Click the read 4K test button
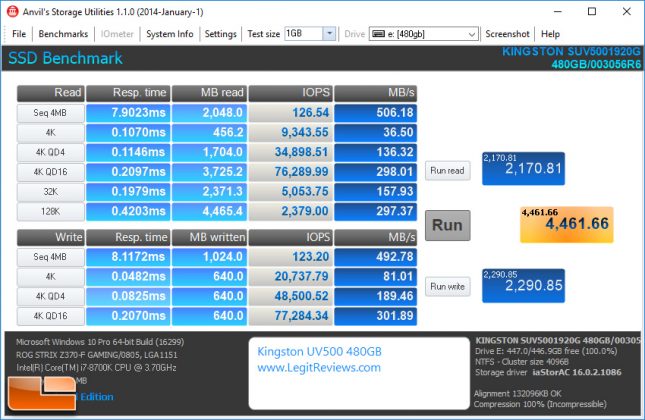The image size is (645, 420). coord(51,132)
